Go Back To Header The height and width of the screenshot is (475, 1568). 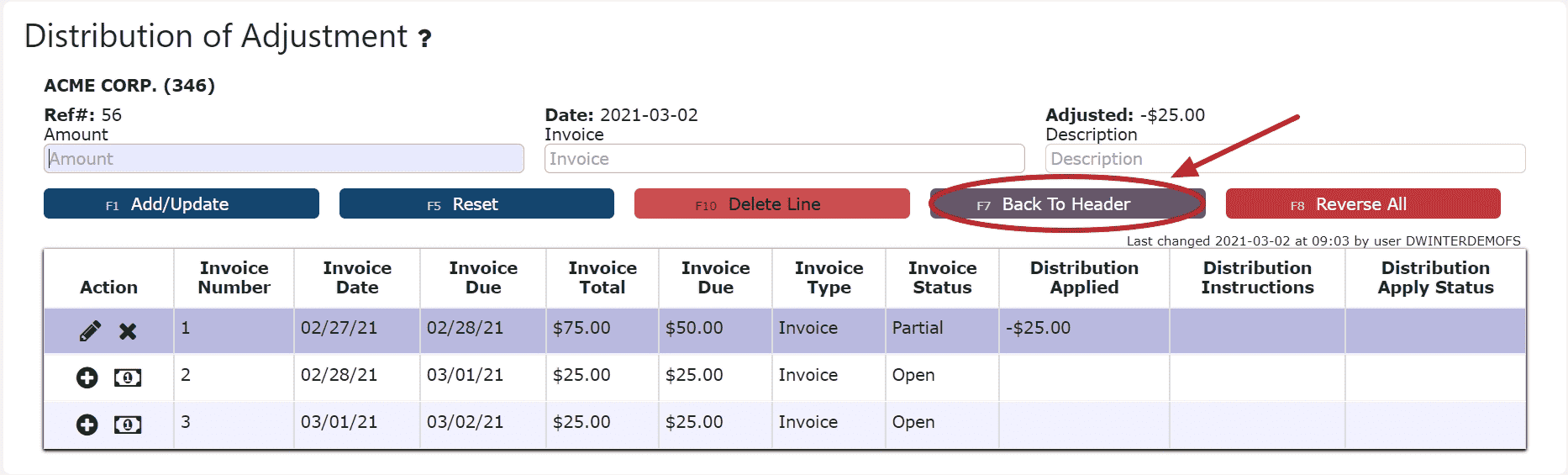tap(1066, 204)
